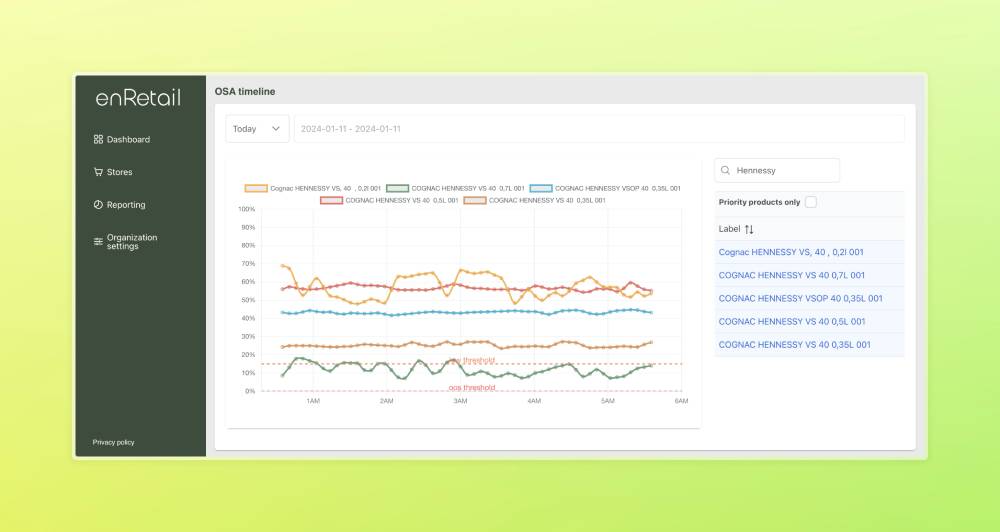This screenshot has height=532, width=1000.
Task: Expand the Today period dropdown
Action: [257, 129]
